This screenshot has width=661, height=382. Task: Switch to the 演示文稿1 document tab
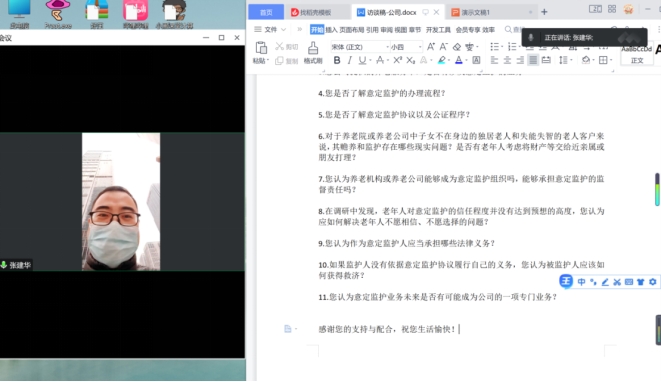point(475,13)
